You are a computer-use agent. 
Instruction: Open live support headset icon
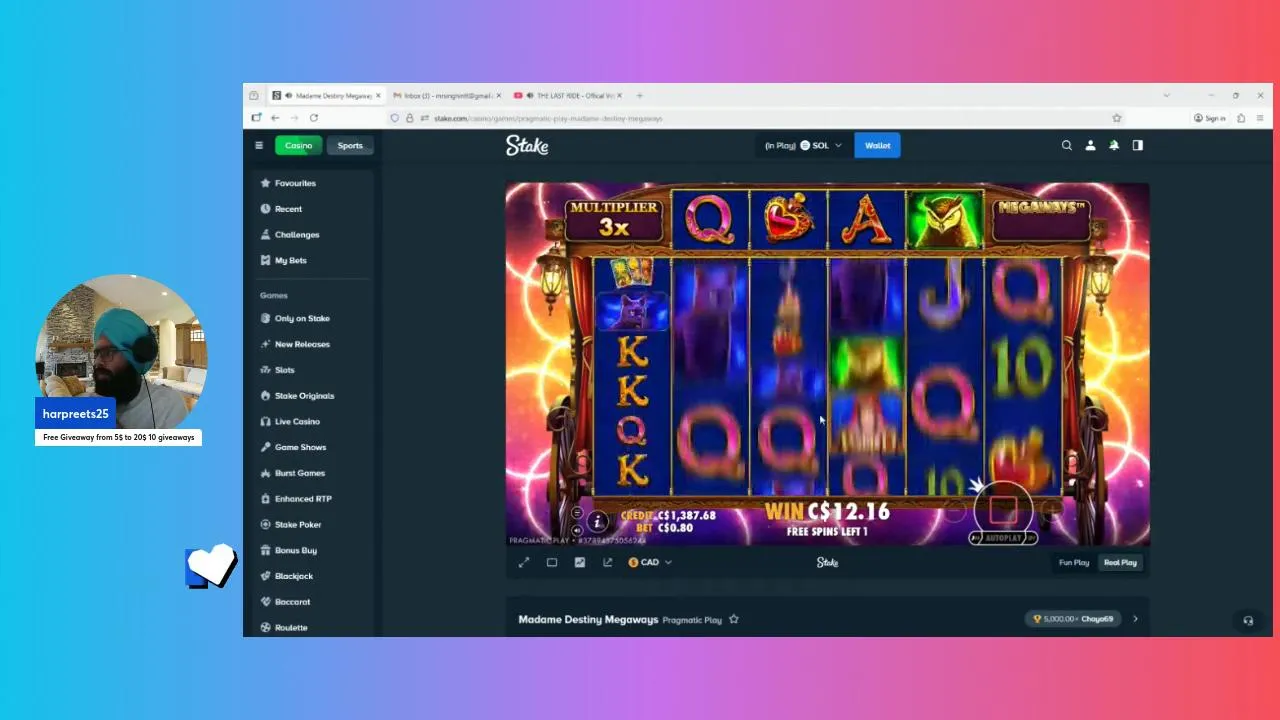pyautogui.click(x=1248, y=620)
